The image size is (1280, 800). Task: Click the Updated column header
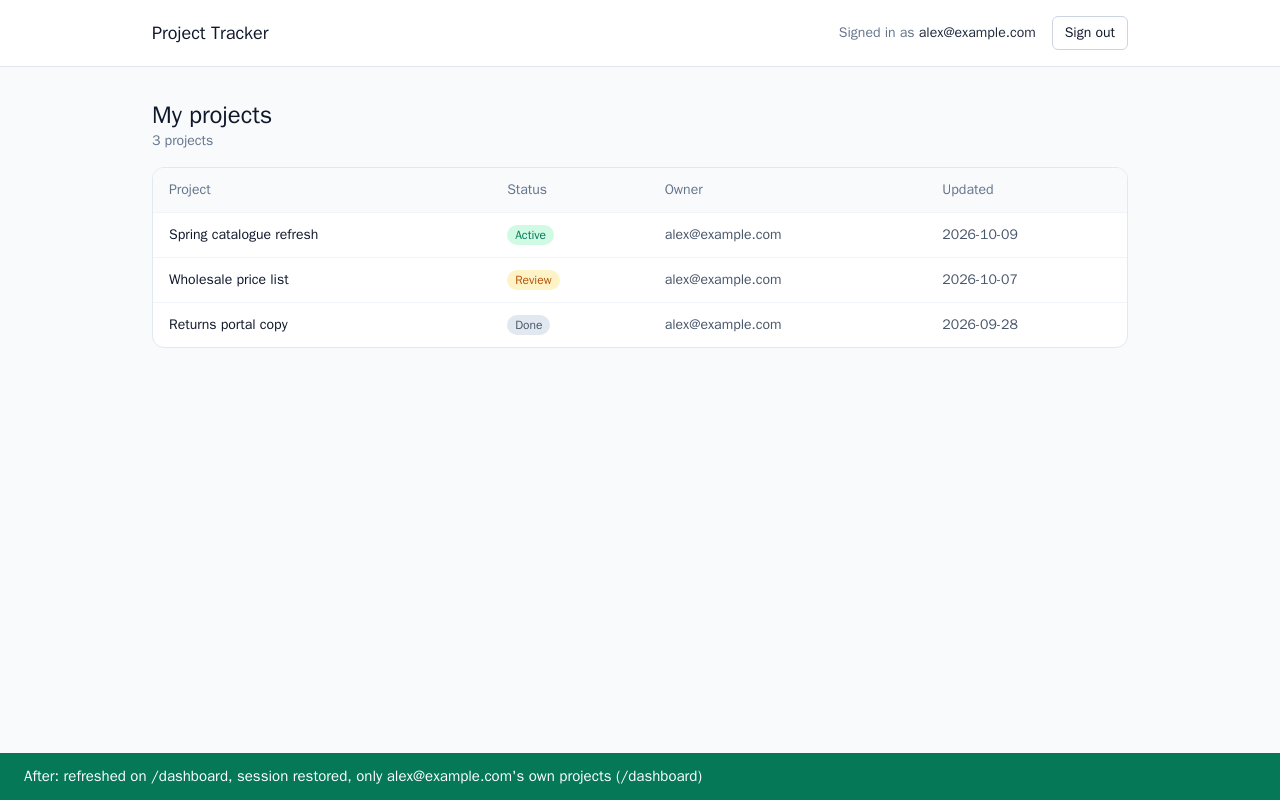click(968, 190)
